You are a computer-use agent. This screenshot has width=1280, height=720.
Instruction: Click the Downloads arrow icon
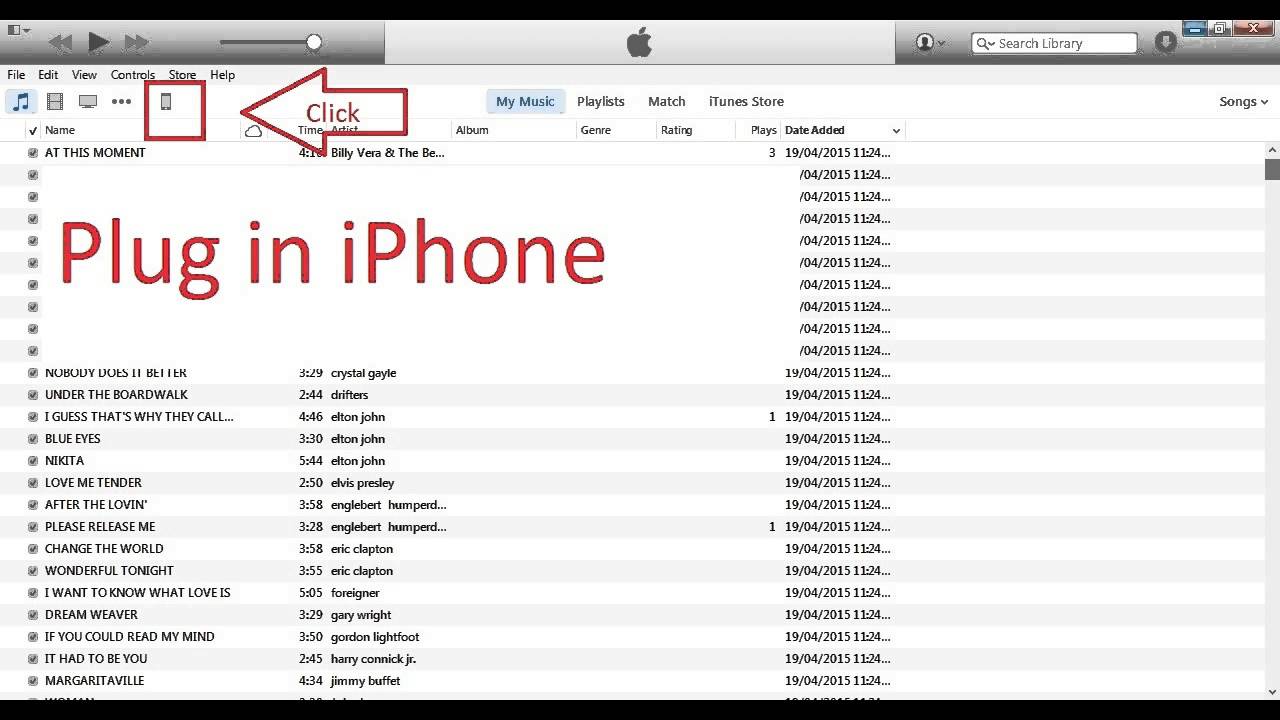coord(1165,42)
